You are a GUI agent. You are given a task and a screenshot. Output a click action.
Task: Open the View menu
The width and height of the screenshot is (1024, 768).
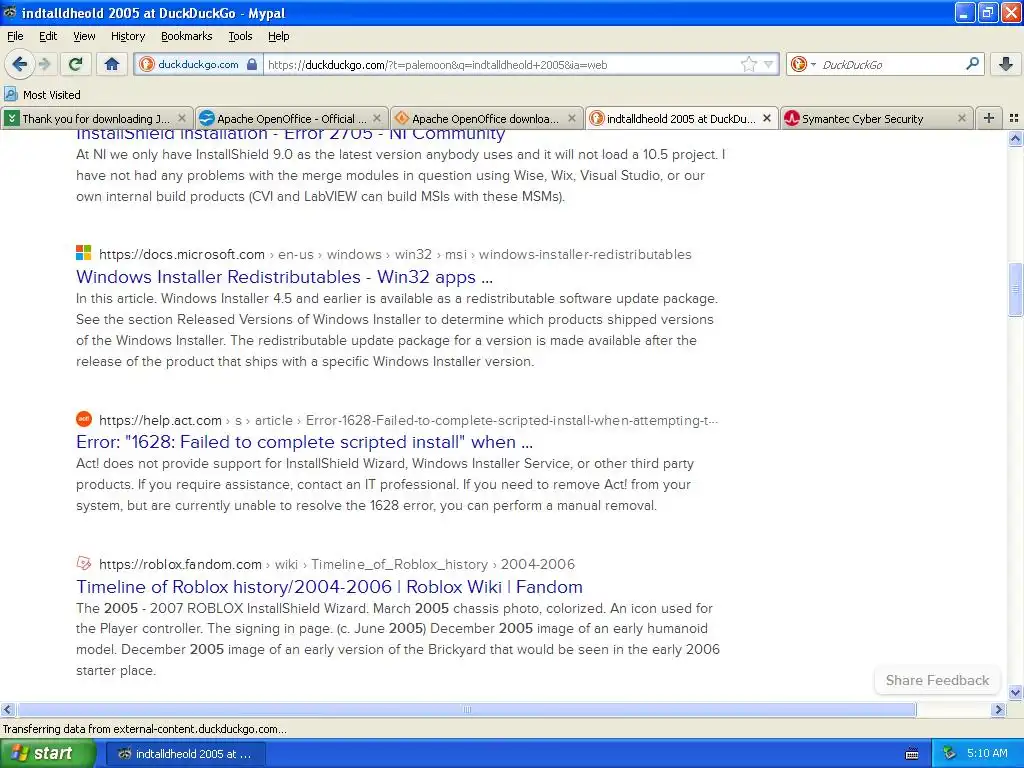tap(84, 36)
